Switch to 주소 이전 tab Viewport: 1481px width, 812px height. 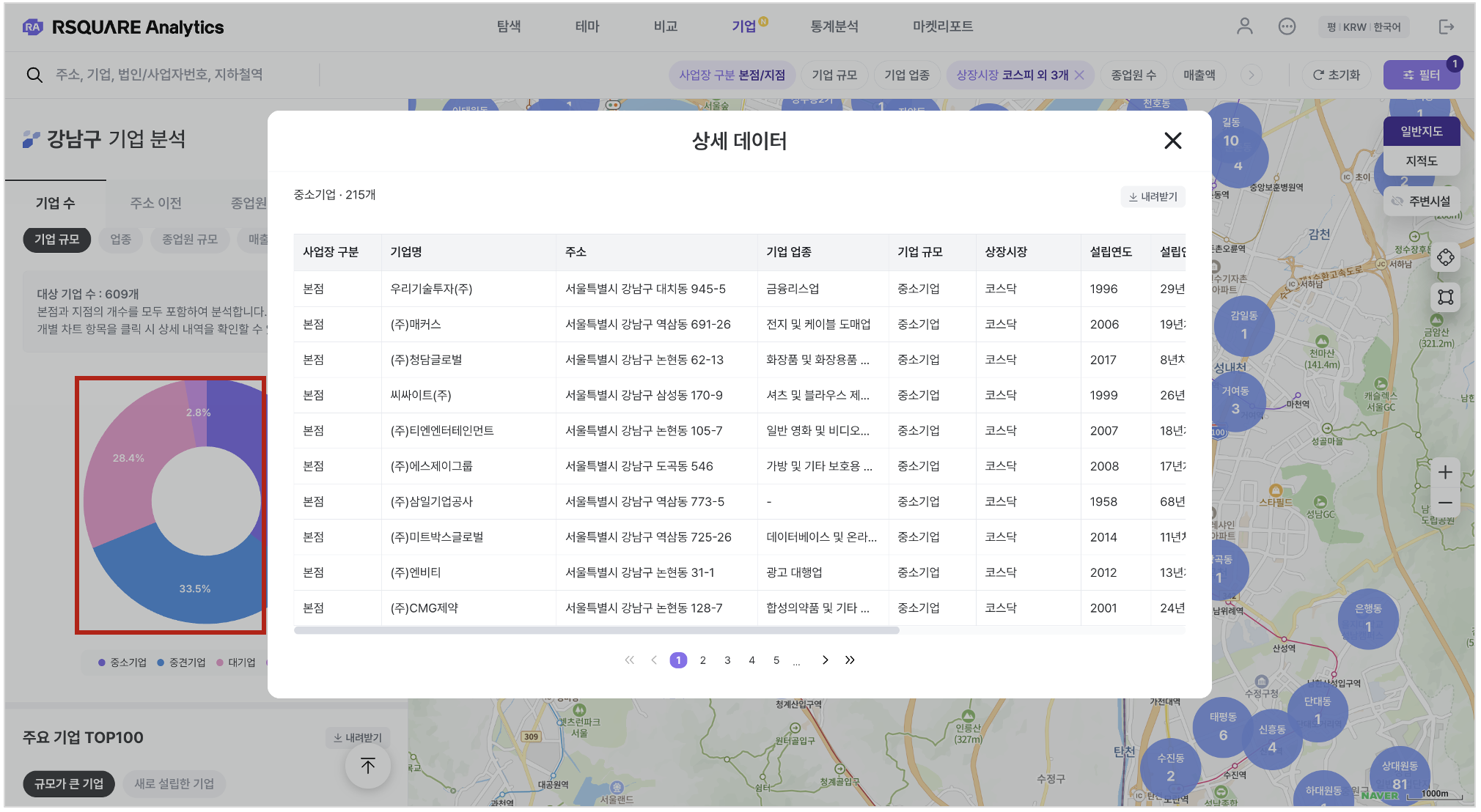click(x=155, y=203)
